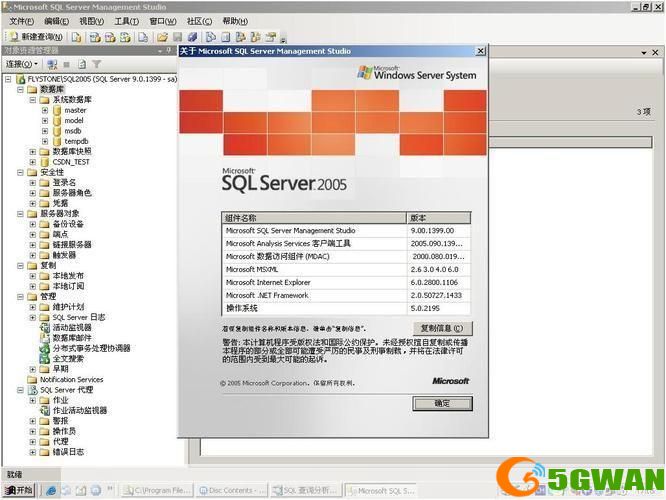Select the Microsoft SQL Server Management Studio row

click(x=346, y=231)
